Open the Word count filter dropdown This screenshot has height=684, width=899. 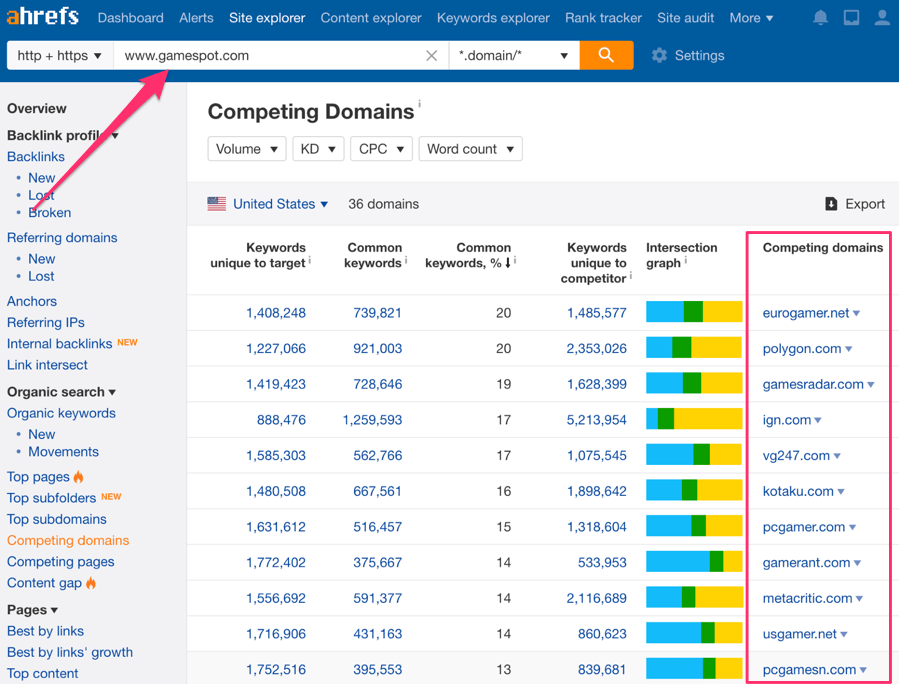pyautogui.click(x=470, y=149)
